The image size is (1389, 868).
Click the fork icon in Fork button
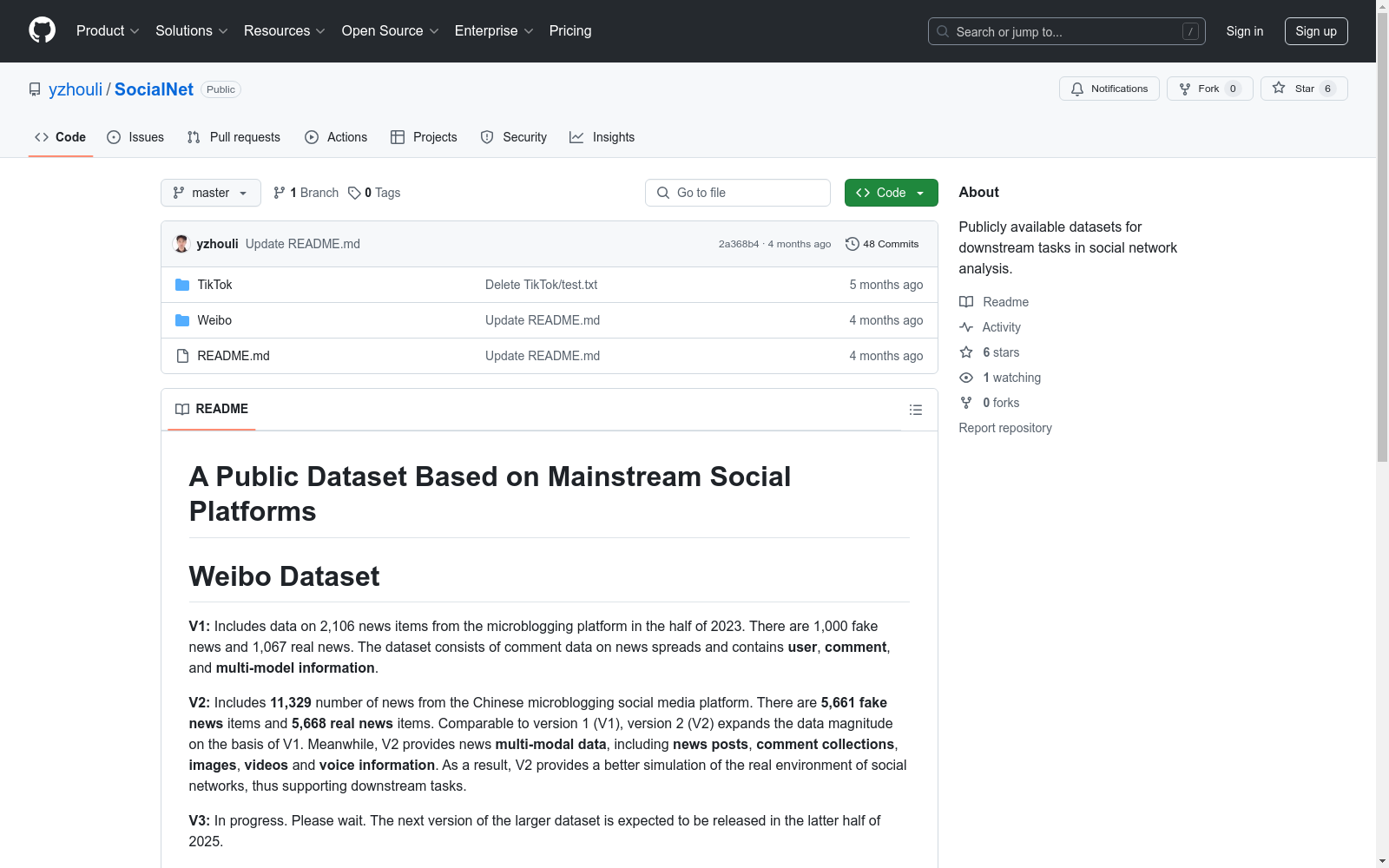(x=1185, y=89)
